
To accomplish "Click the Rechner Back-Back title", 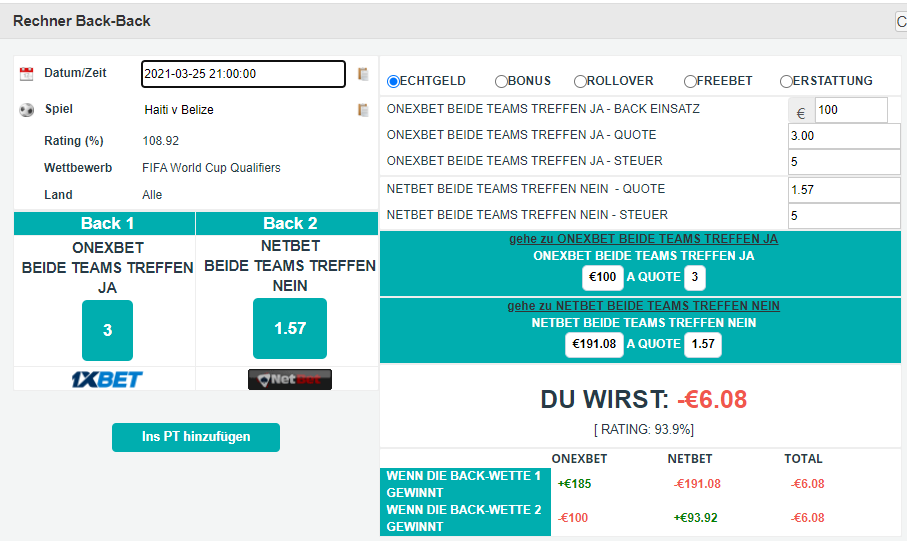I will (82, 21).
